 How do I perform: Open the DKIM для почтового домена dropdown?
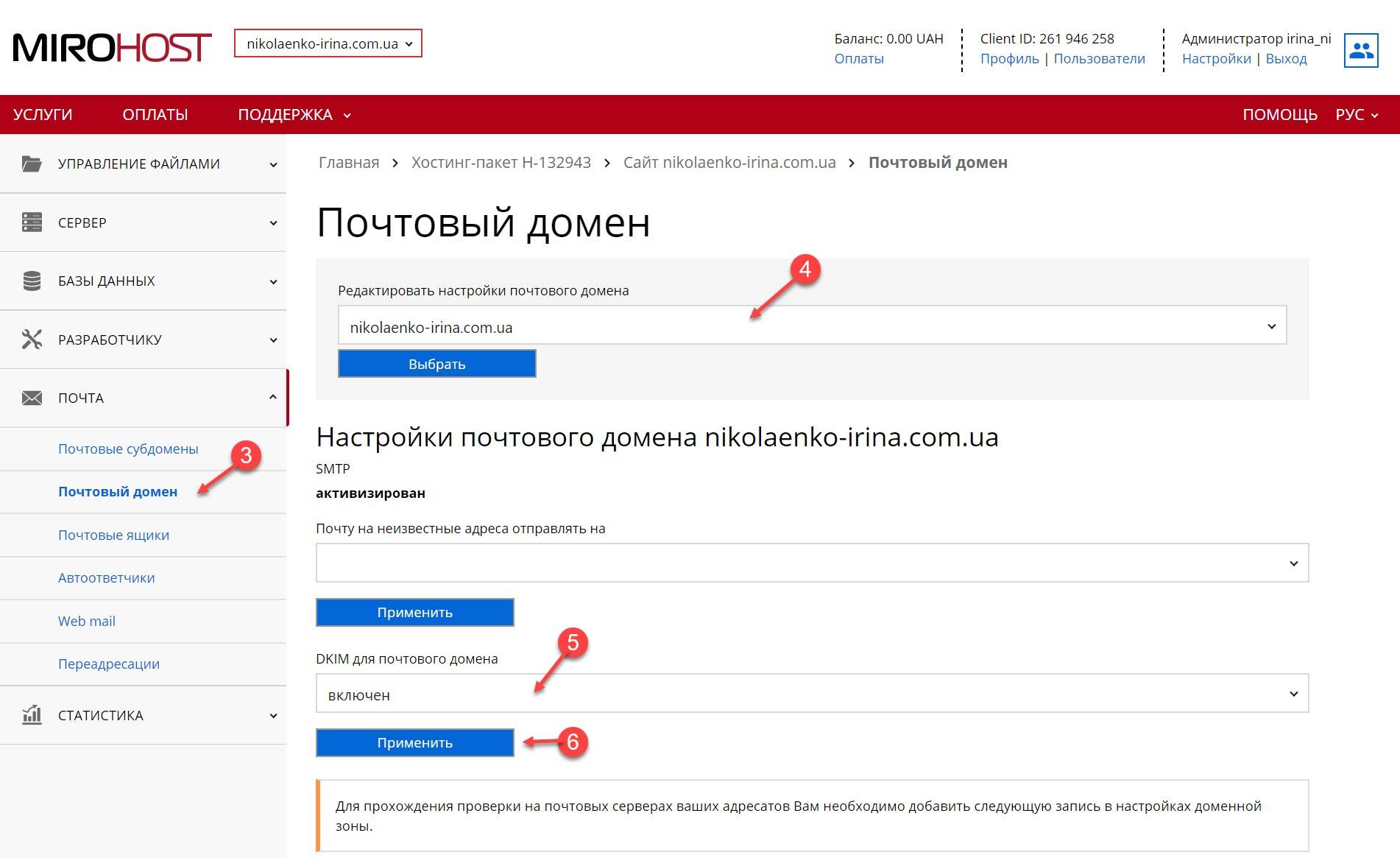[x=812, y=694]
